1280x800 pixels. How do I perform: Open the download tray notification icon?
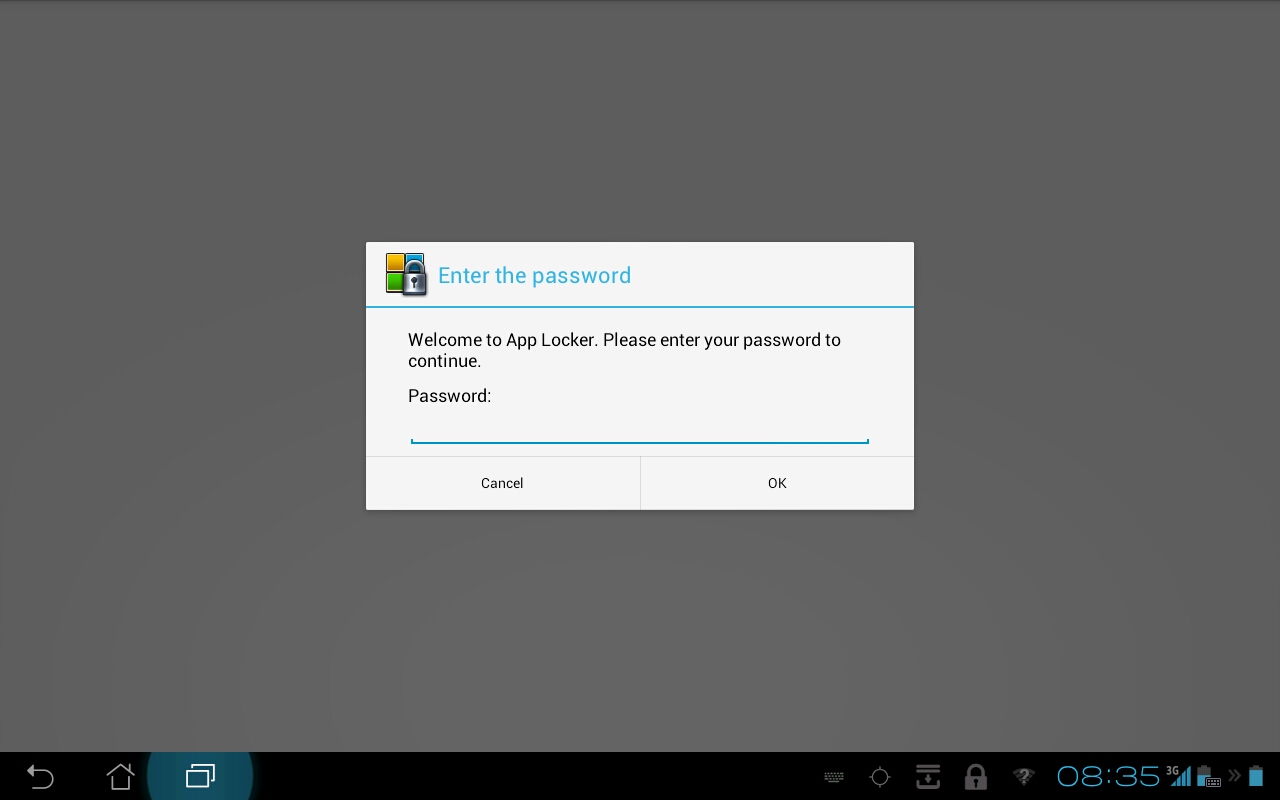pos(928,777)
